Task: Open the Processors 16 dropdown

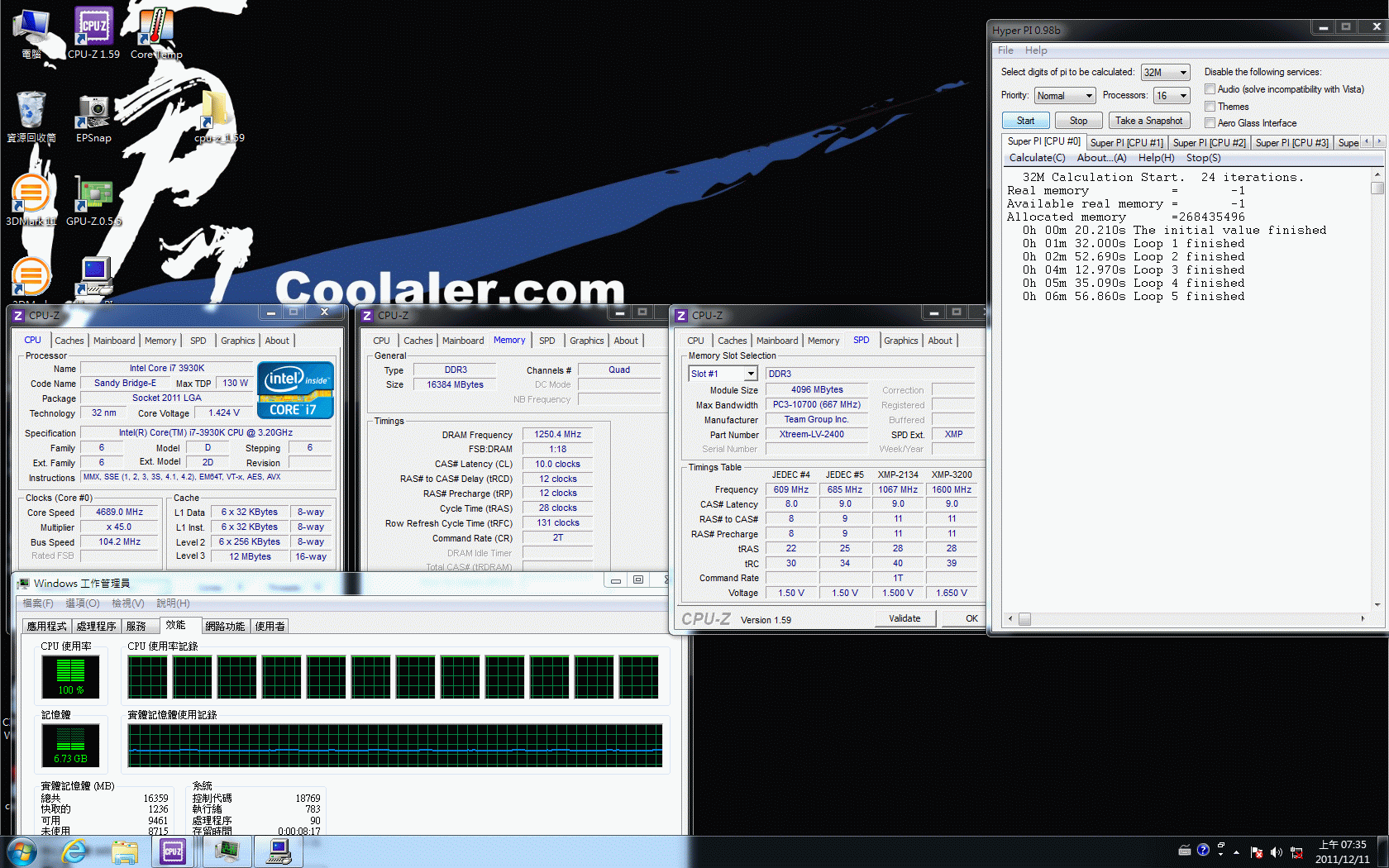Action: point(1172,96)
